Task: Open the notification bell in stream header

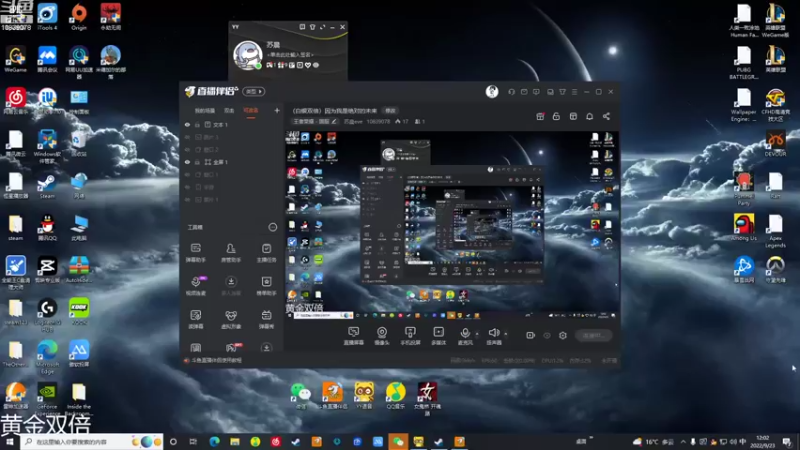Action: pyautogui.click(x=589, y=116)
